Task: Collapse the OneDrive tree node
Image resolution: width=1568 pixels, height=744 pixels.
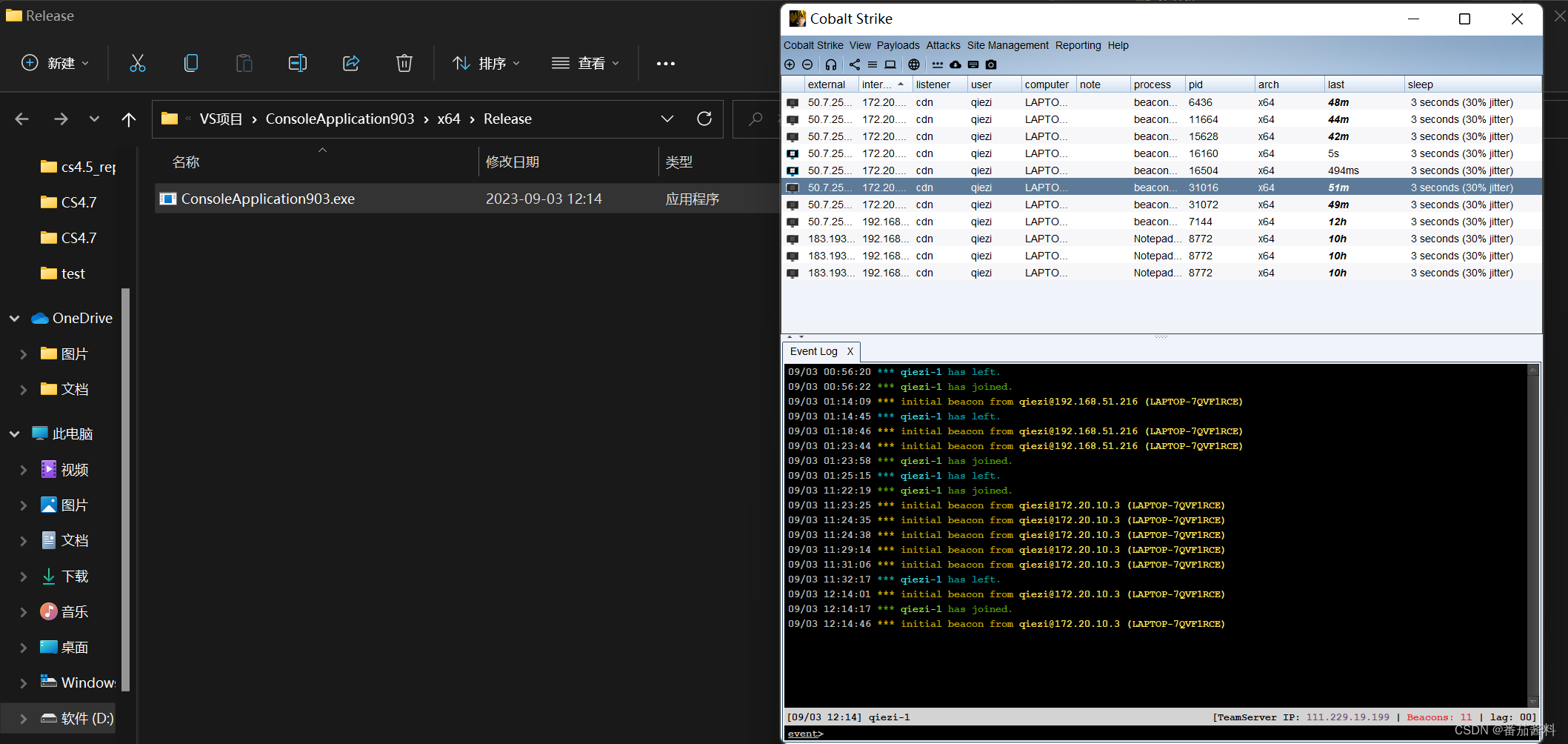Action: (x=14, y=319)
